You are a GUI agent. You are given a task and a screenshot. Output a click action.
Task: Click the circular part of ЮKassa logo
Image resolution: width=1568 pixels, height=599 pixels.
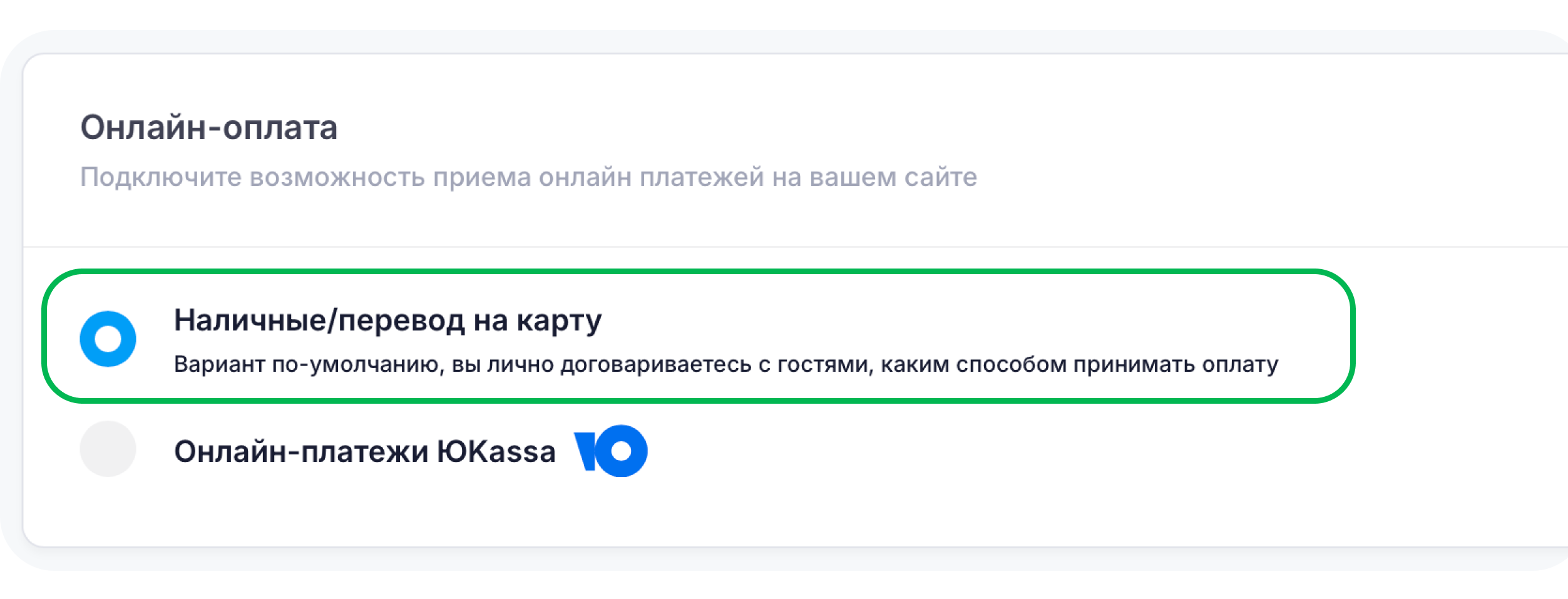[620, 451]
